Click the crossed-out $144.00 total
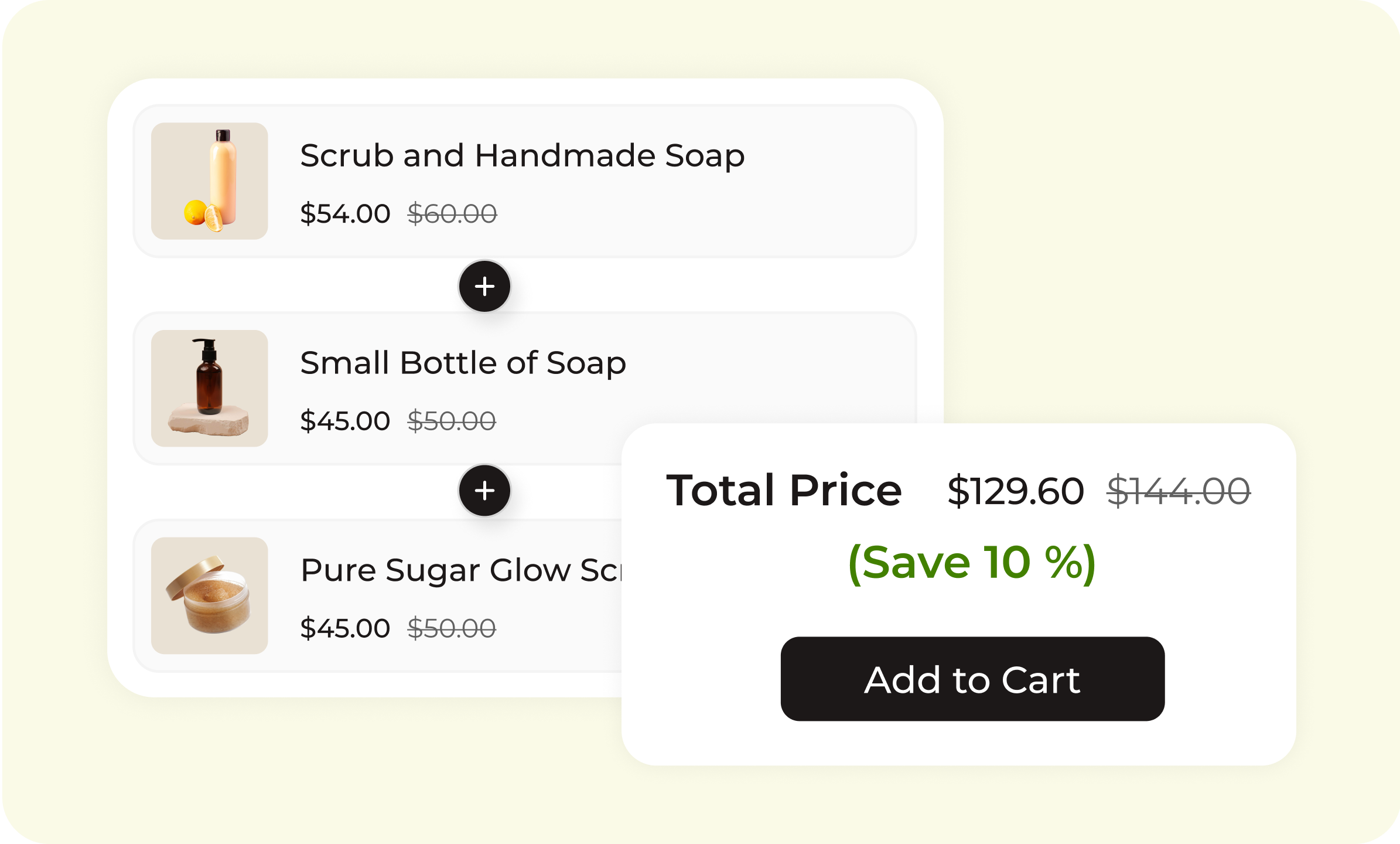This screenshot has width=1400, height=844. (1179, 491)
